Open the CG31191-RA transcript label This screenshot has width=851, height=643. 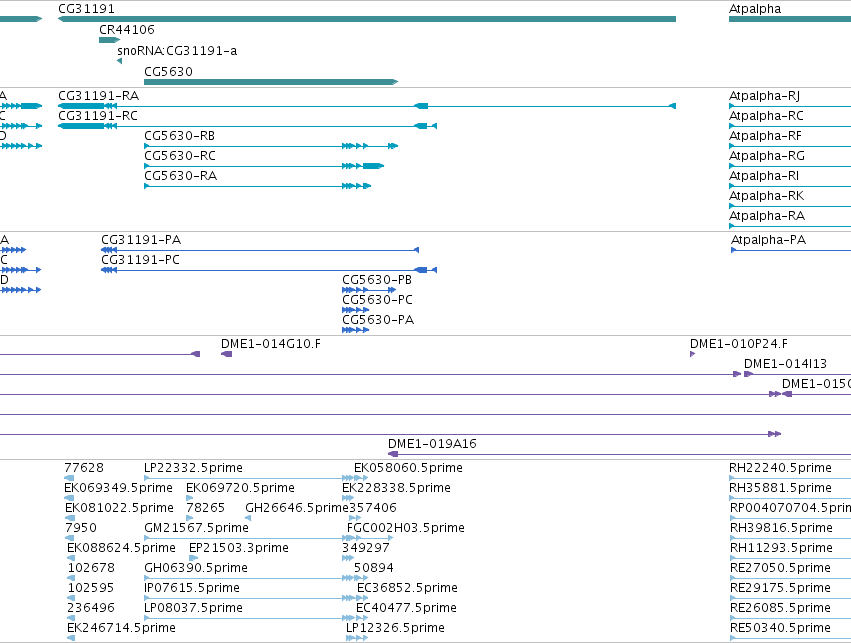pos(98,96)
